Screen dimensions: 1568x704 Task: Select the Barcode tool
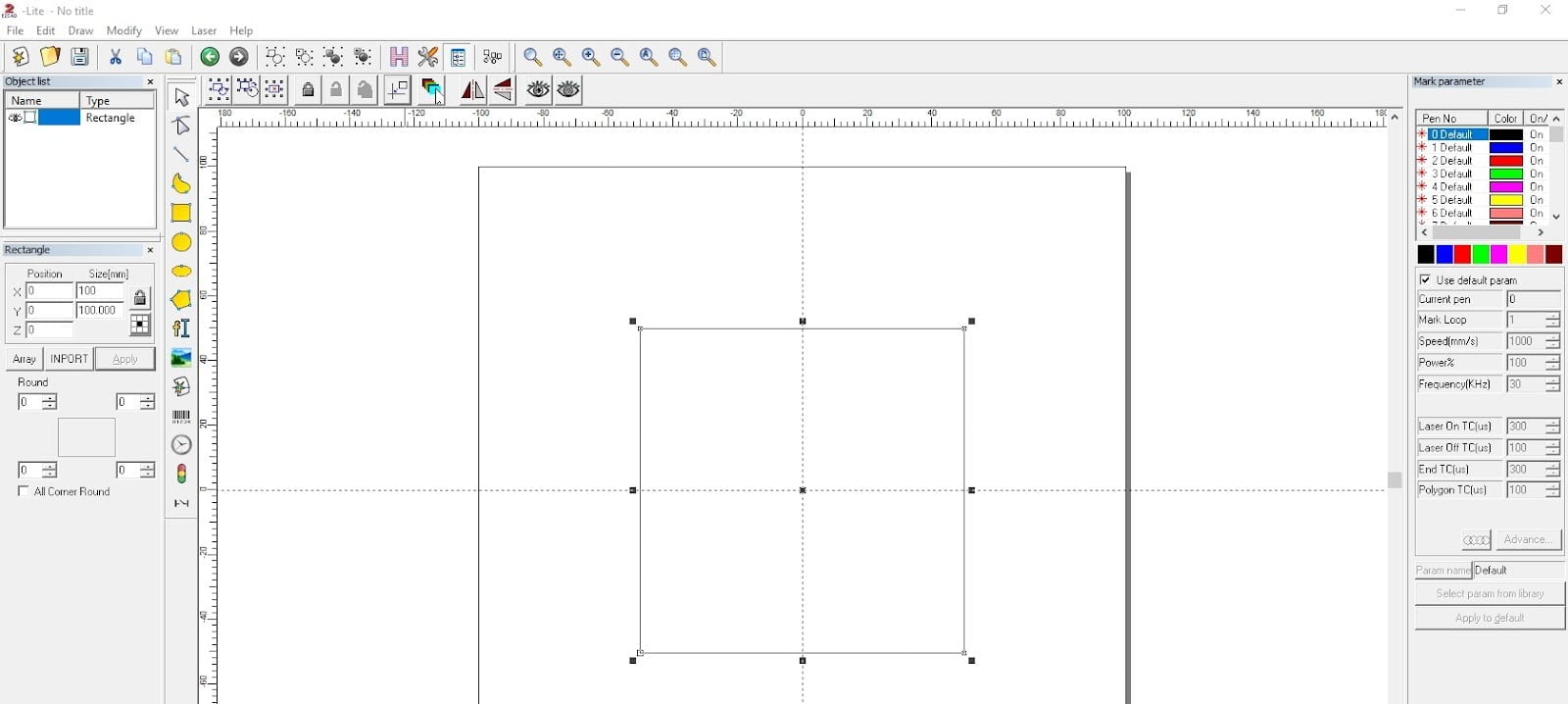[181, 416]
